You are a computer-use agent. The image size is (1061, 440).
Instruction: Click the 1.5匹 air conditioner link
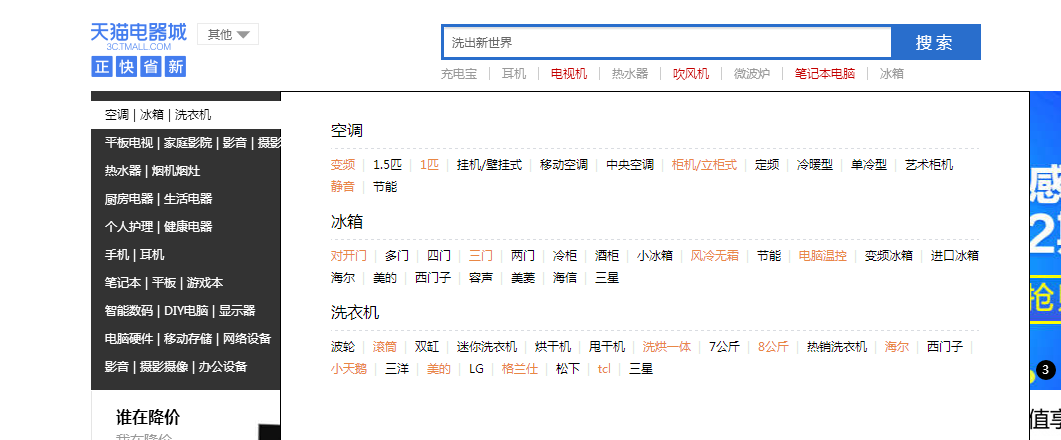click(x=387, y=164)
